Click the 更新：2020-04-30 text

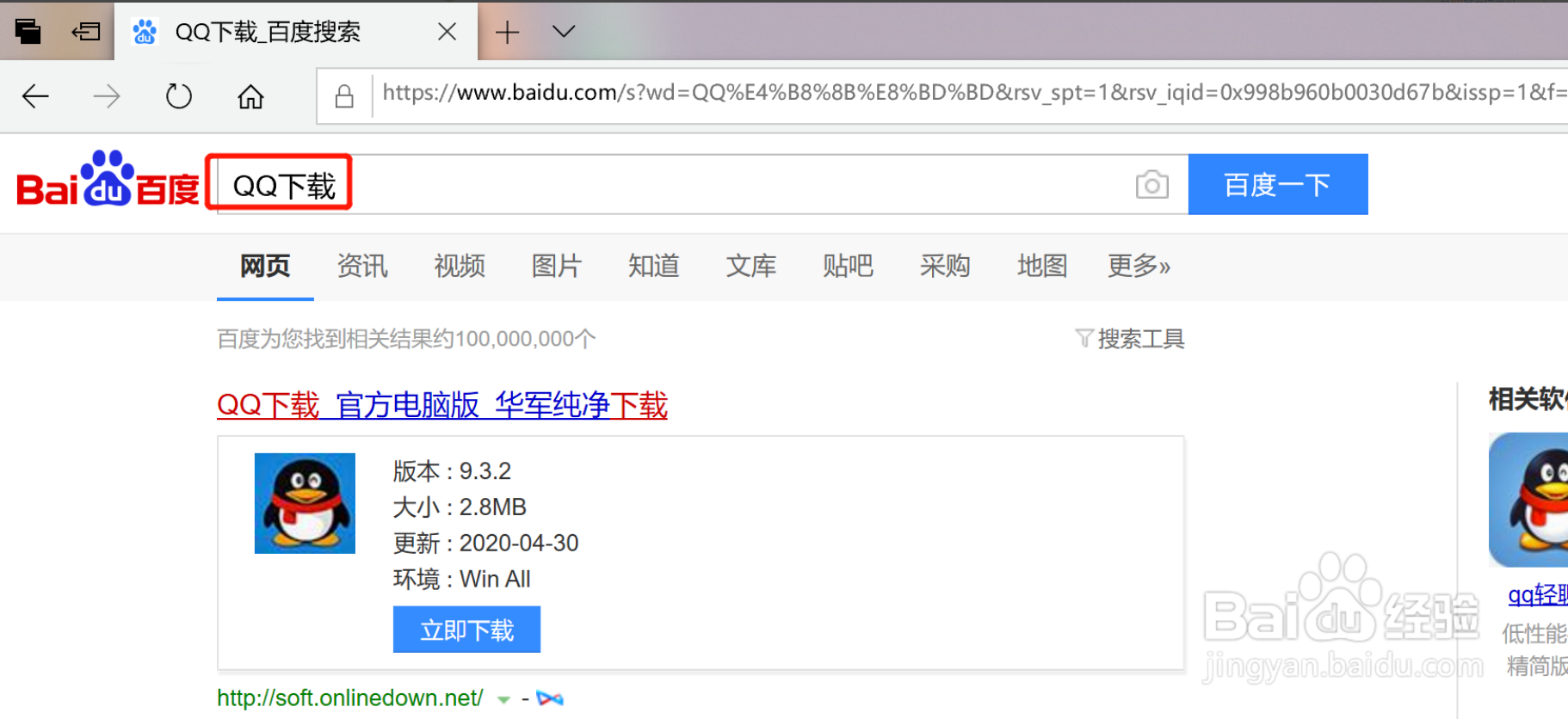486,544
